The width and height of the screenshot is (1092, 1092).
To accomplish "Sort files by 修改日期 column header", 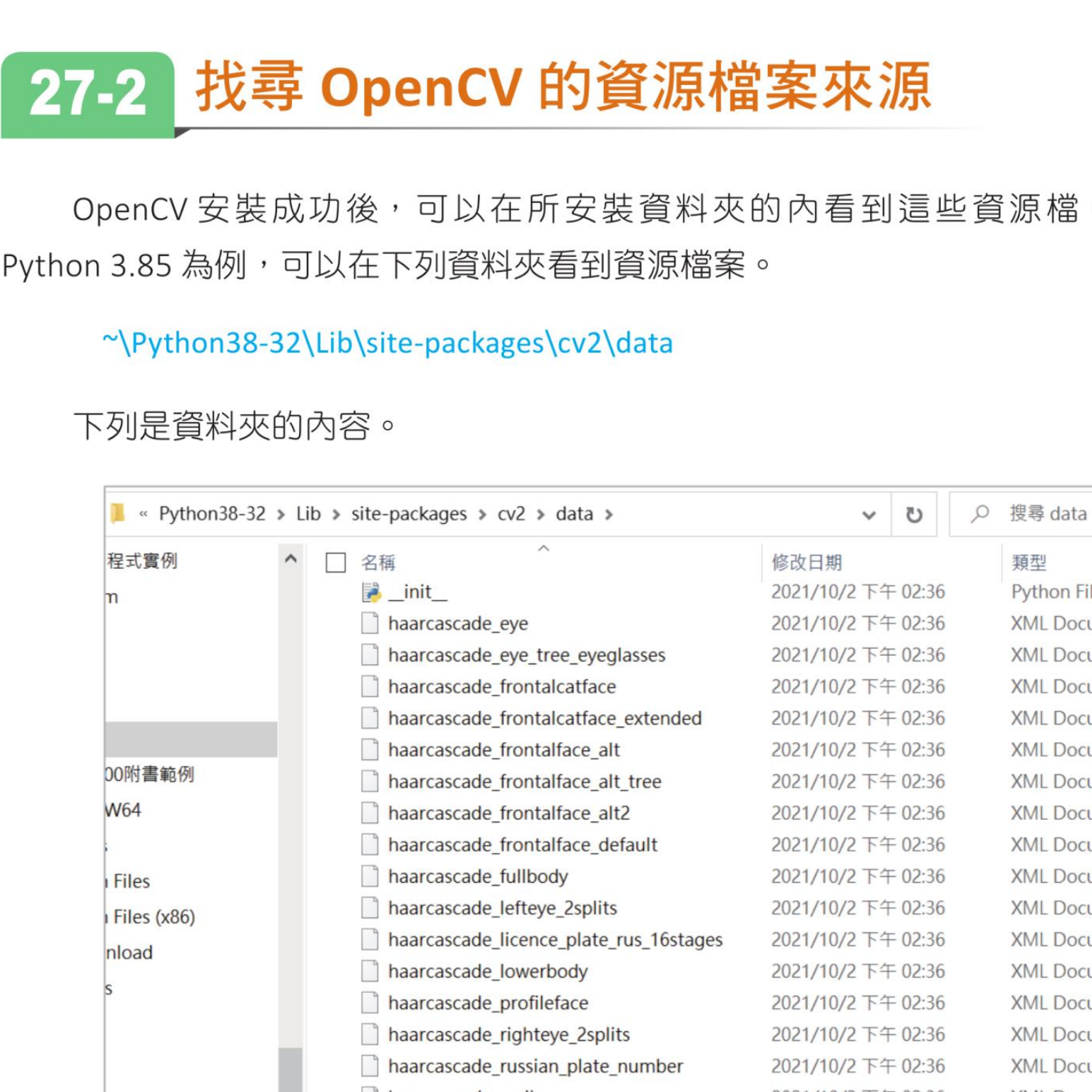I will click(807, 562).
